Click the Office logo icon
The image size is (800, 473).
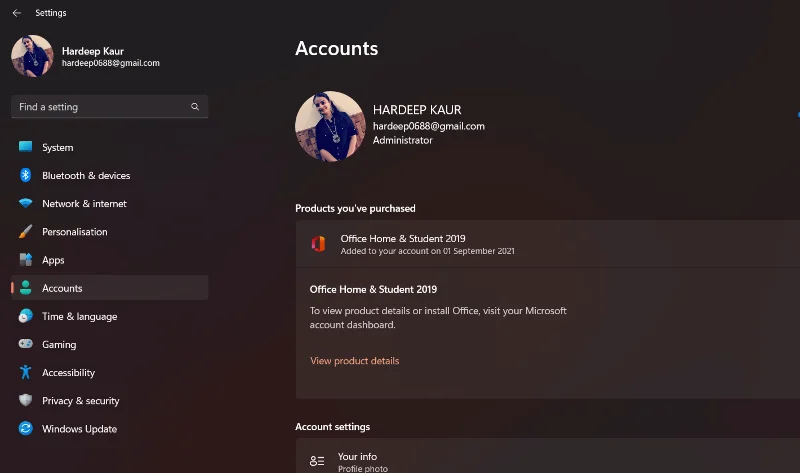(x=318, y=244)
